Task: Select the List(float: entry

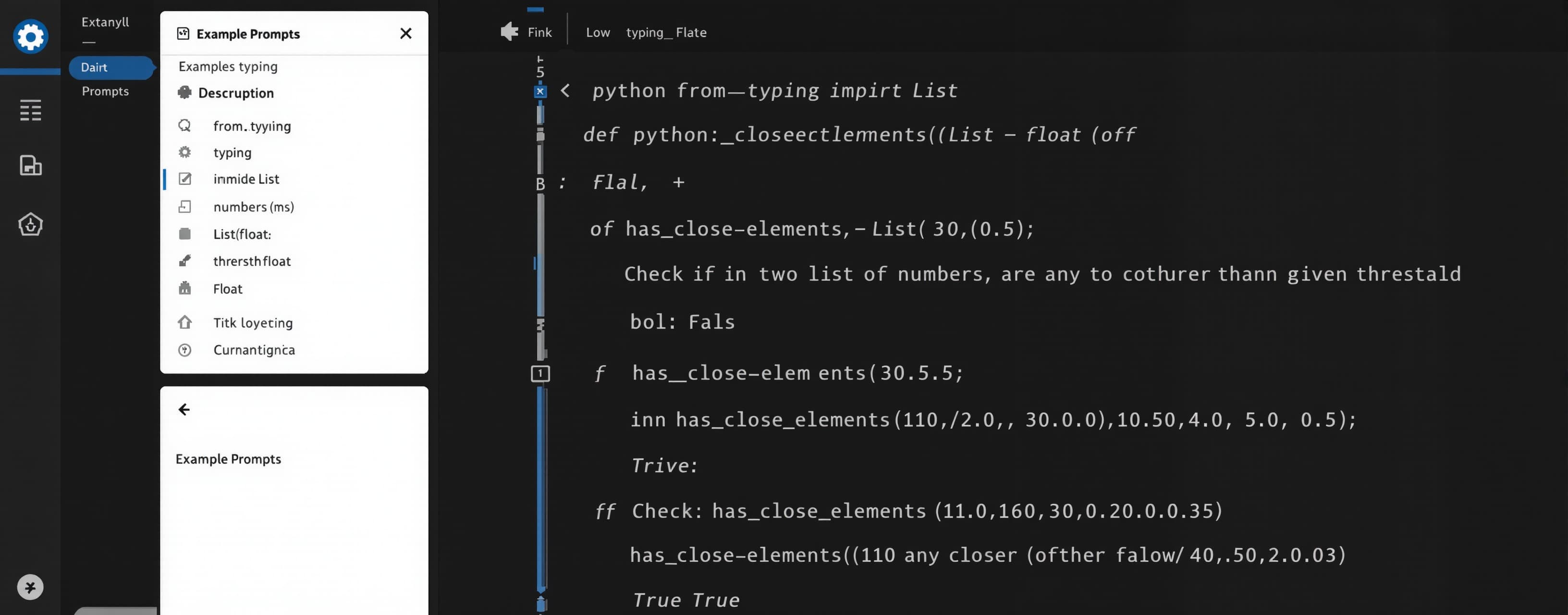Action: click(x=242, y=234)
